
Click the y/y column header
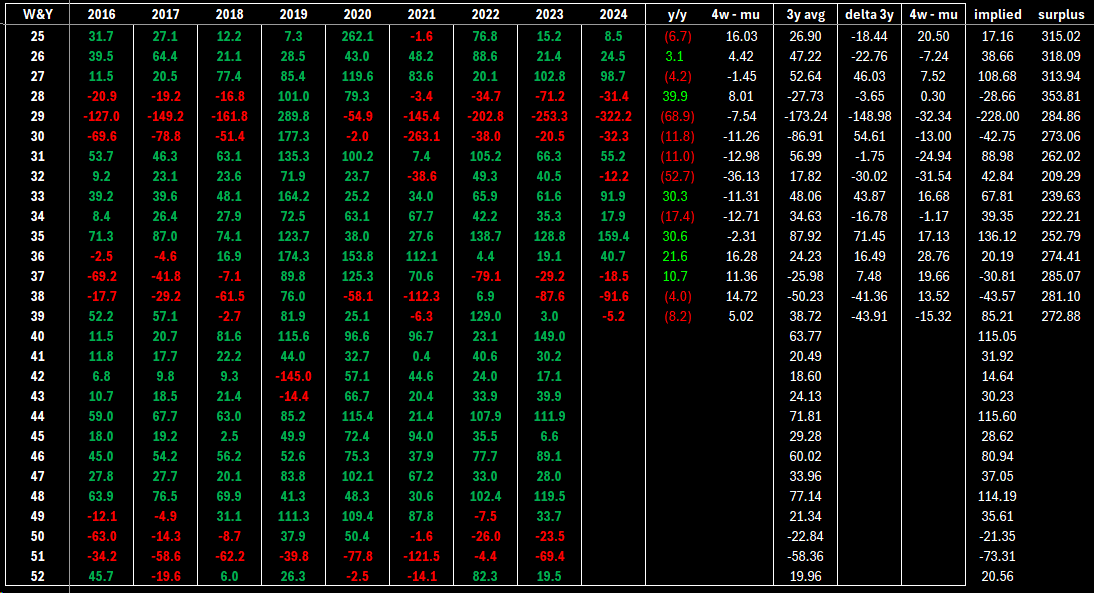click(677, 15)
